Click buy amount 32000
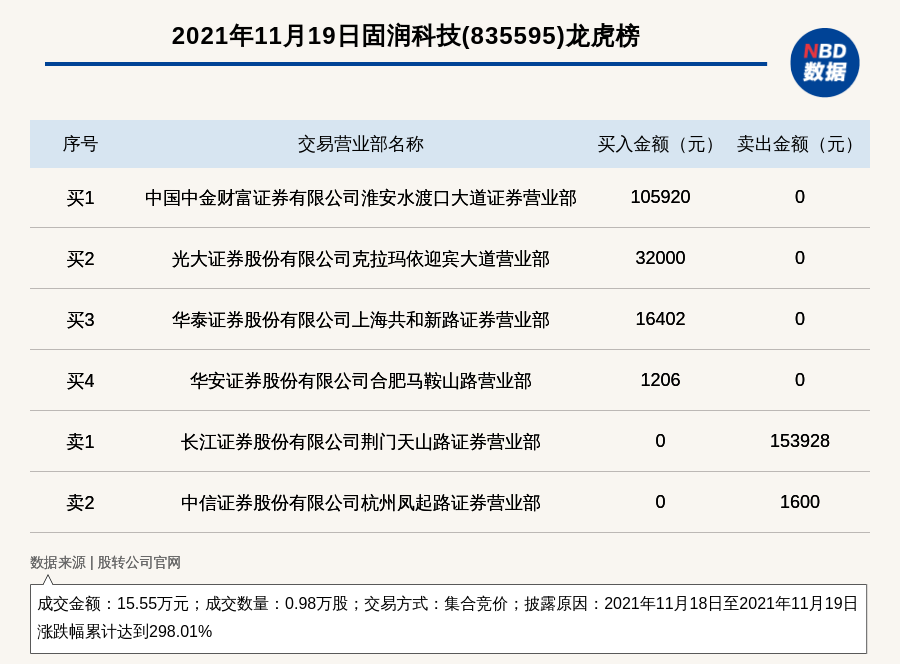This screenshot has height=664, width=900. [660, 258]
